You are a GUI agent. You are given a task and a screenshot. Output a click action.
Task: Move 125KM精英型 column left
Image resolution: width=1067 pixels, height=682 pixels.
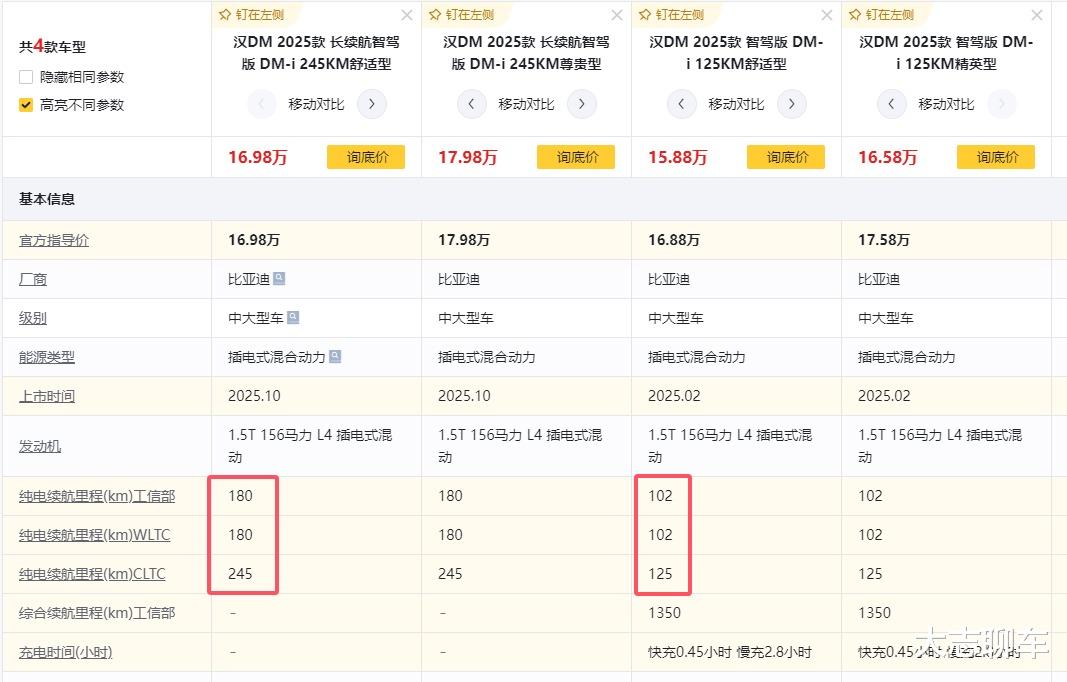coord(891,104)
